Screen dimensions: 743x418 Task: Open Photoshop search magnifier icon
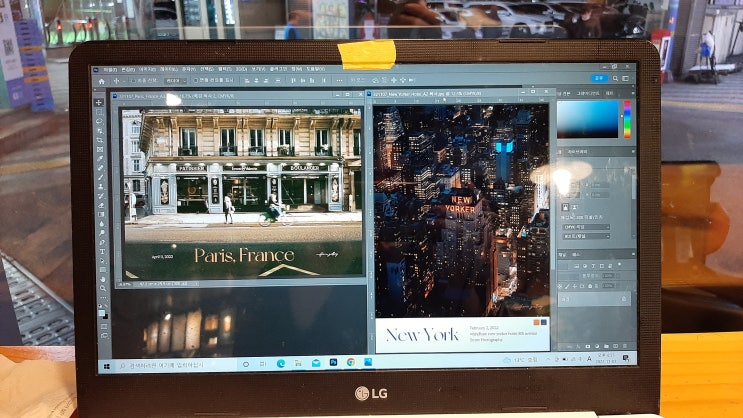pos(615,79)
